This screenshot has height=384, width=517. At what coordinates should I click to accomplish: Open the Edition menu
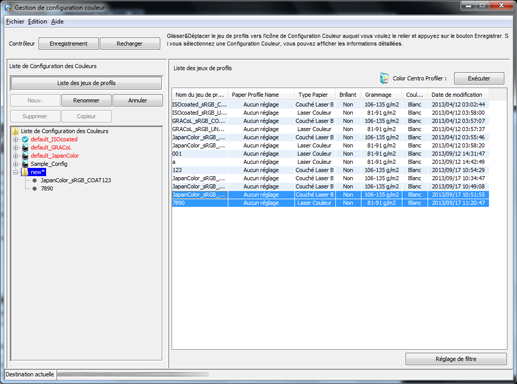[x=37, y=22]
